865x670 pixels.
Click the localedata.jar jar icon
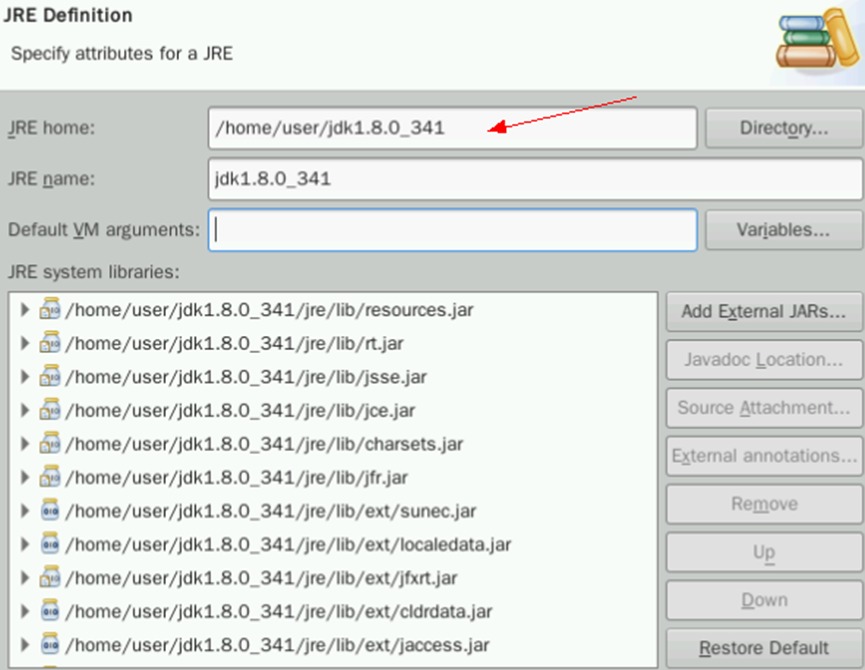(50, 544)
